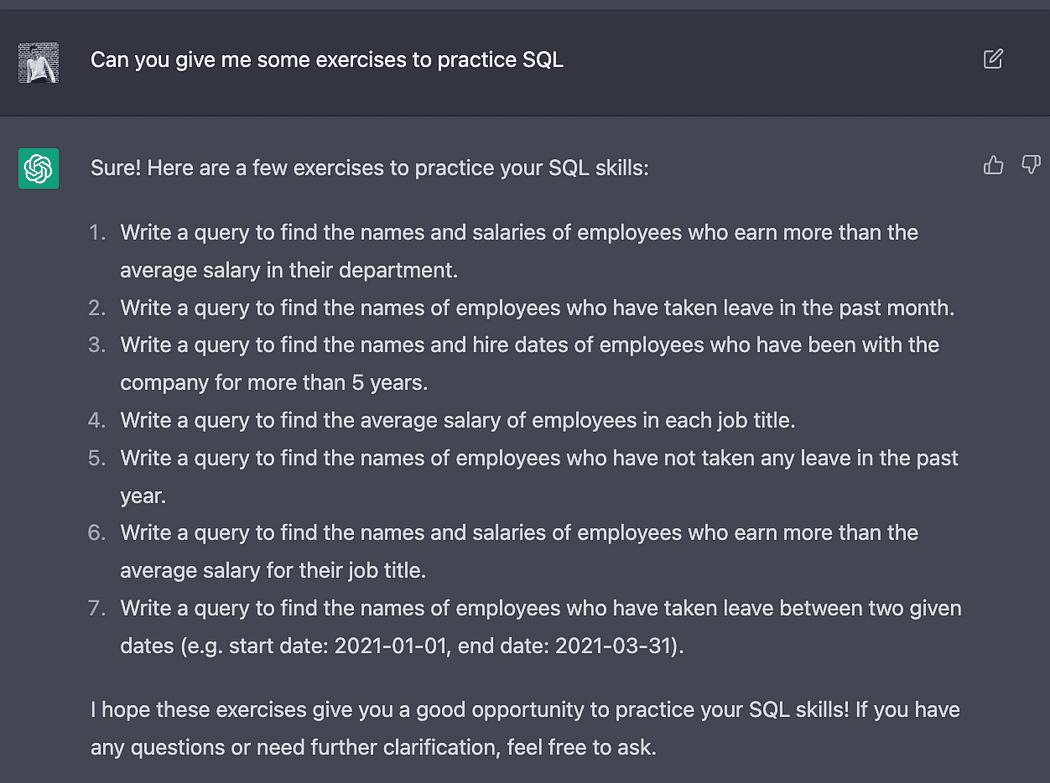This screenshot has height=783, width=1050.
Task: Give the response a thumbs up
Action: [x=993, y=165]
